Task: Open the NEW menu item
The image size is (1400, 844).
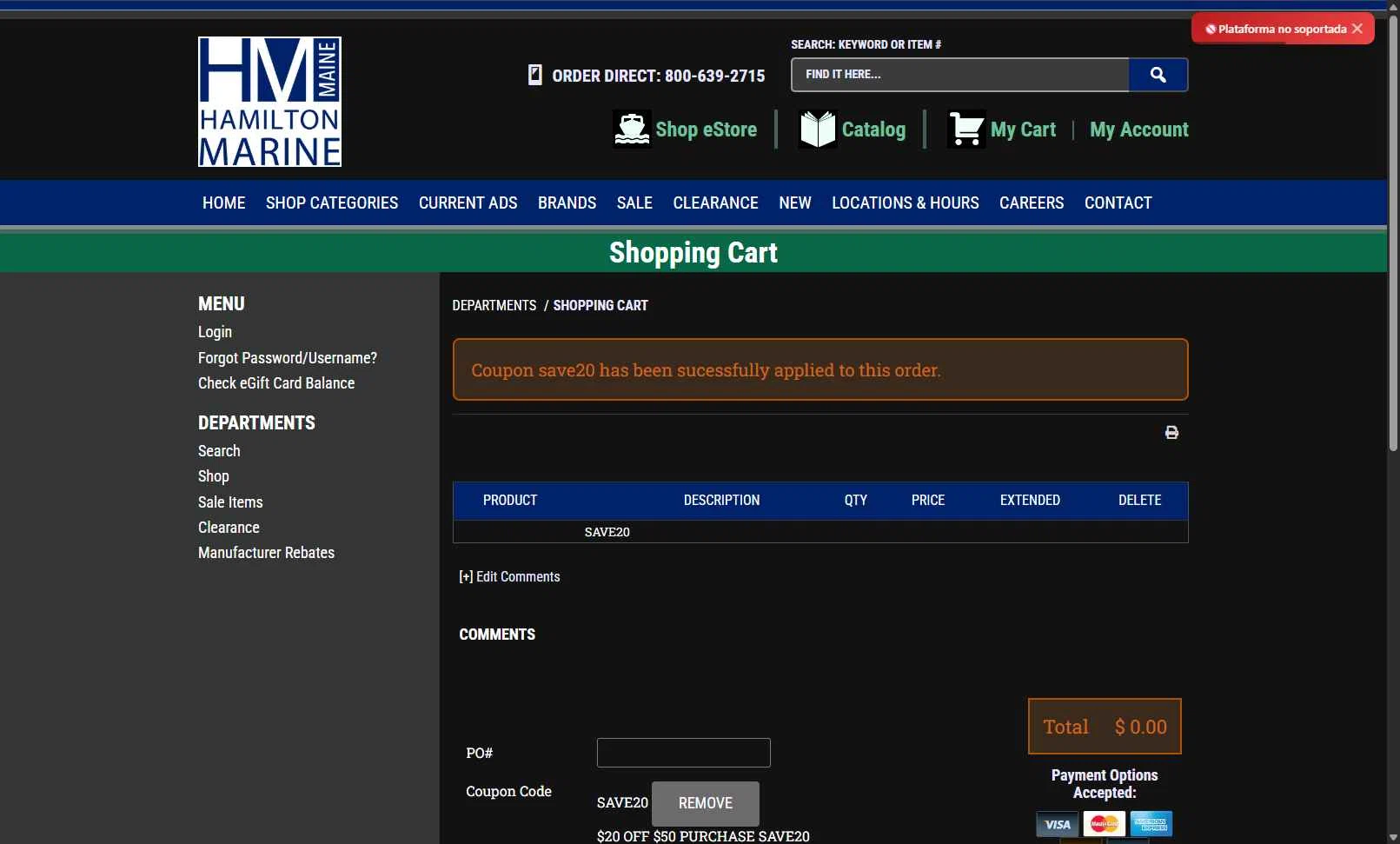Action: point(794,203)
